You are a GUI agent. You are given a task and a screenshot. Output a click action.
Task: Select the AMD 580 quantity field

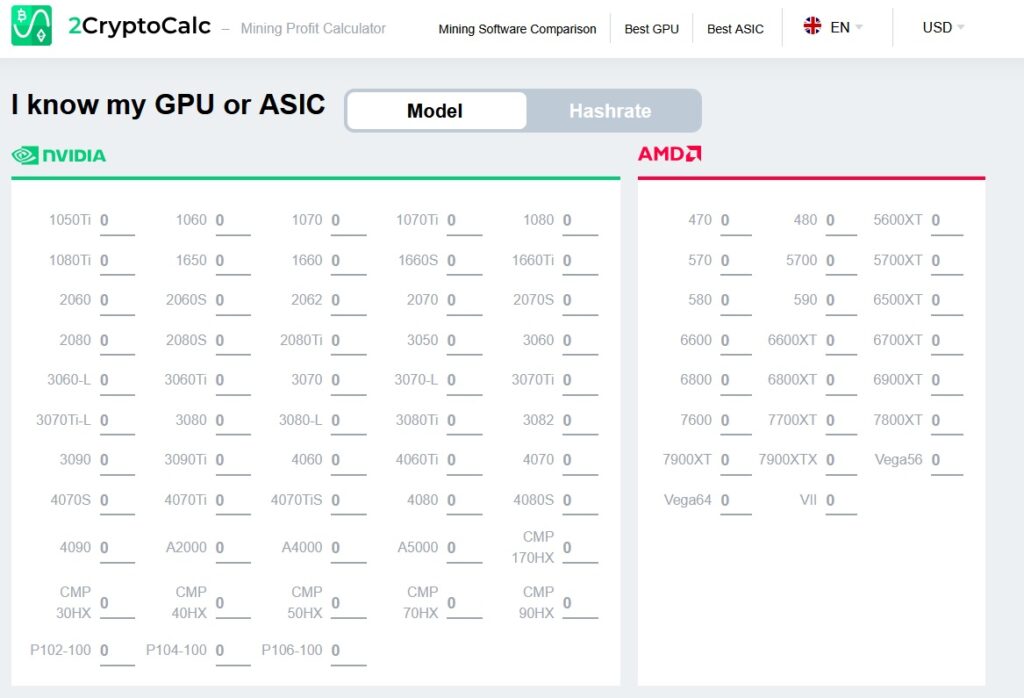point(736,301)
